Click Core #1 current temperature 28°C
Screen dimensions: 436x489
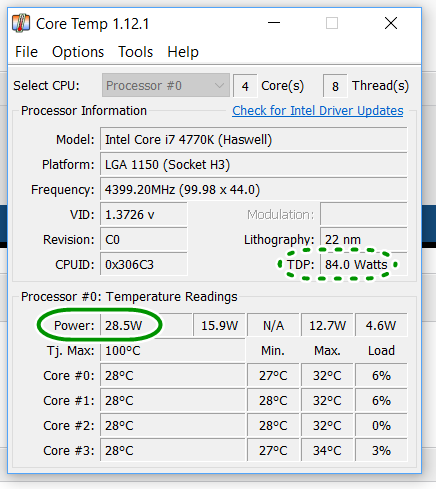click(x=172, y=400)
